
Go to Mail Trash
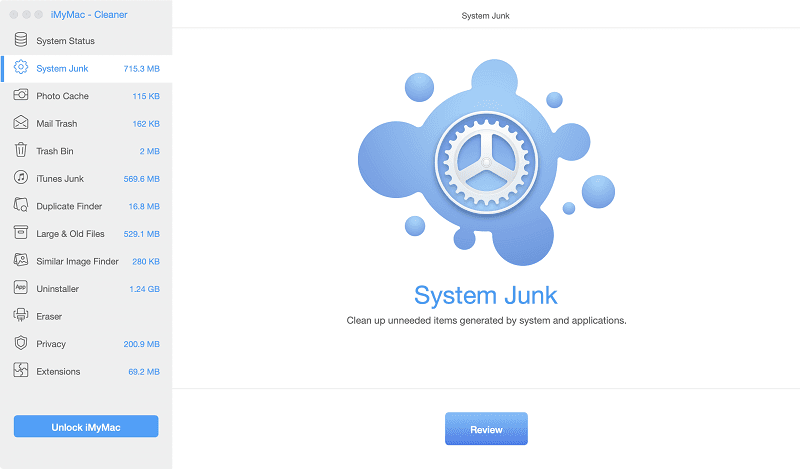click(86, 124)
